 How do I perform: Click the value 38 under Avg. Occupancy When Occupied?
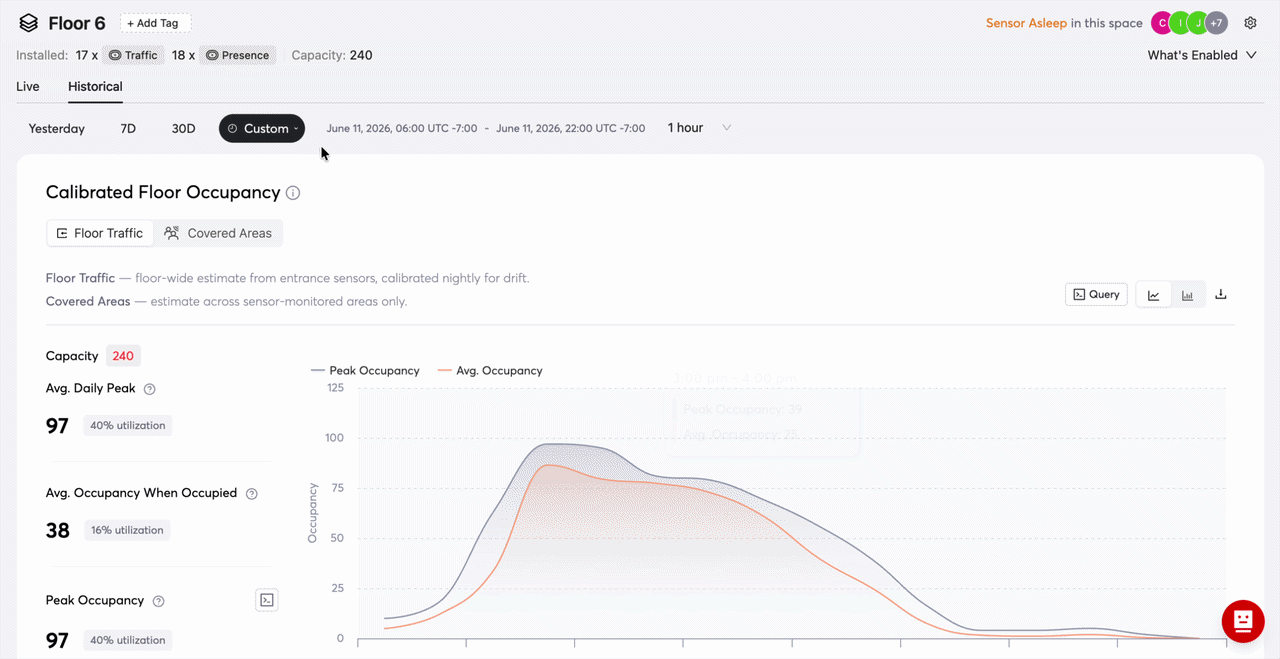[x=58, y=530]
